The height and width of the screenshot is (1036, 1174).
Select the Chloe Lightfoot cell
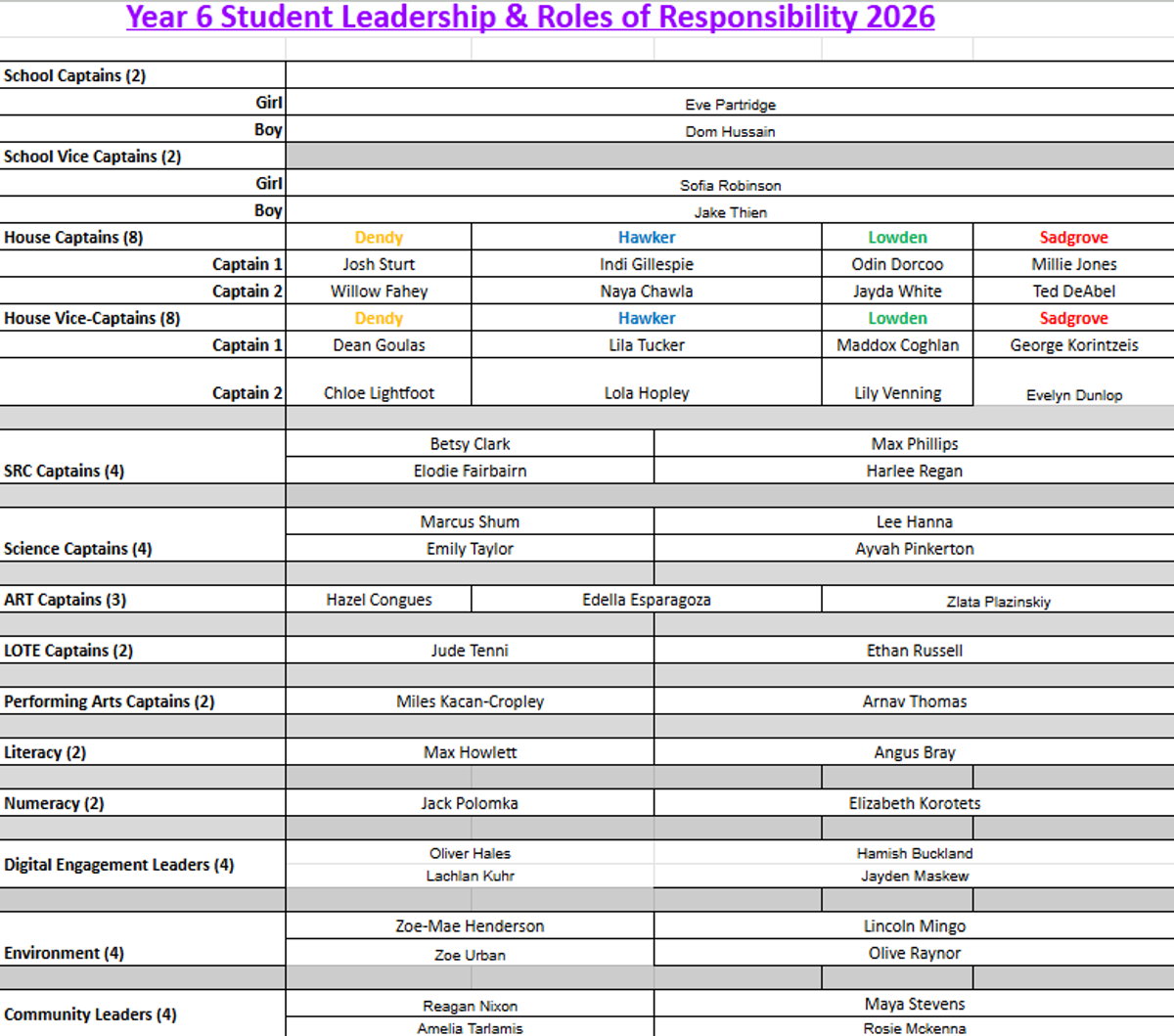[x=379, y=392]
